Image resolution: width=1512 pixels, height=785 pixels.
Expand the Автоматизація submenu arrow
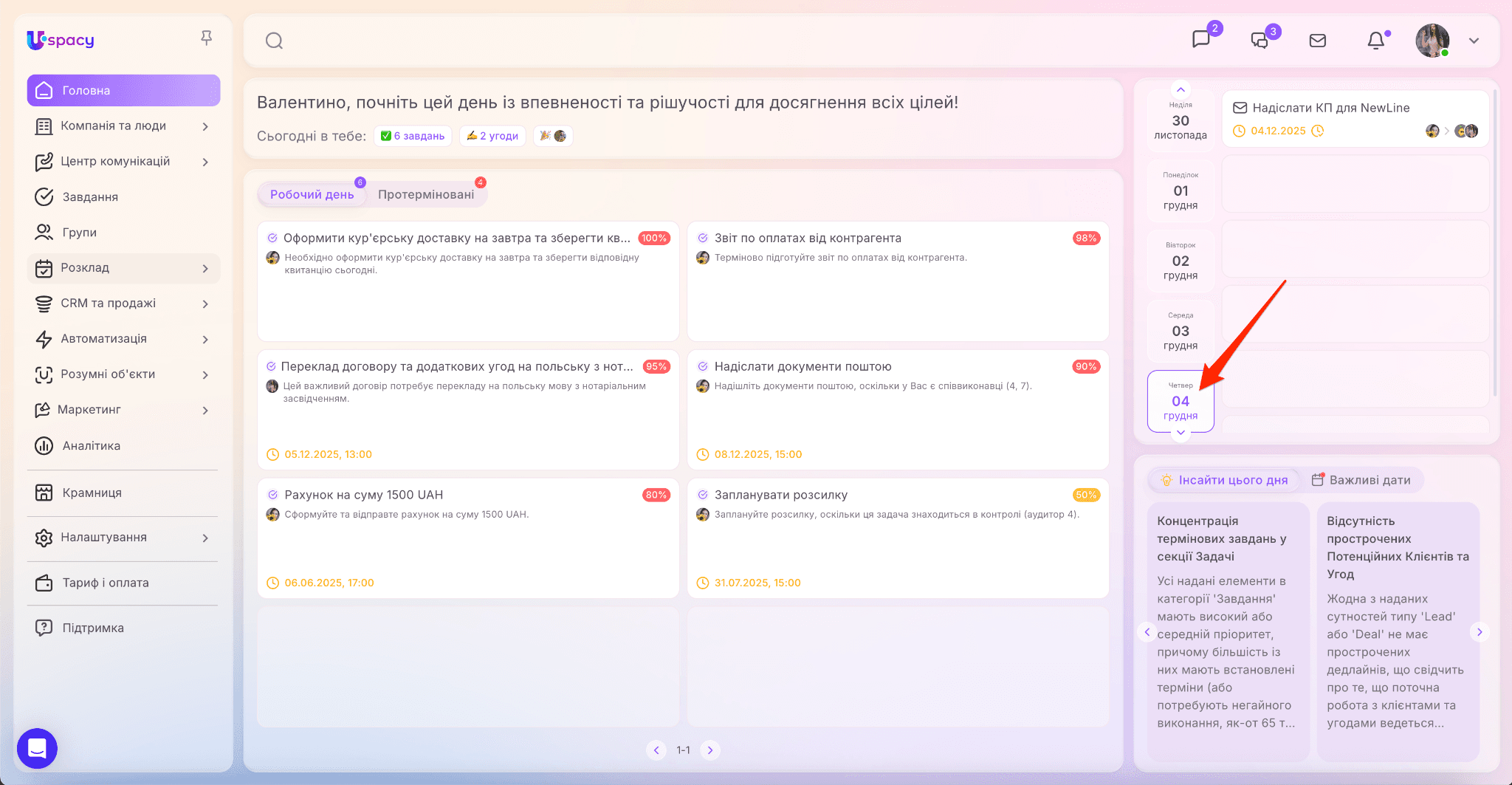(x=205, y=339)
